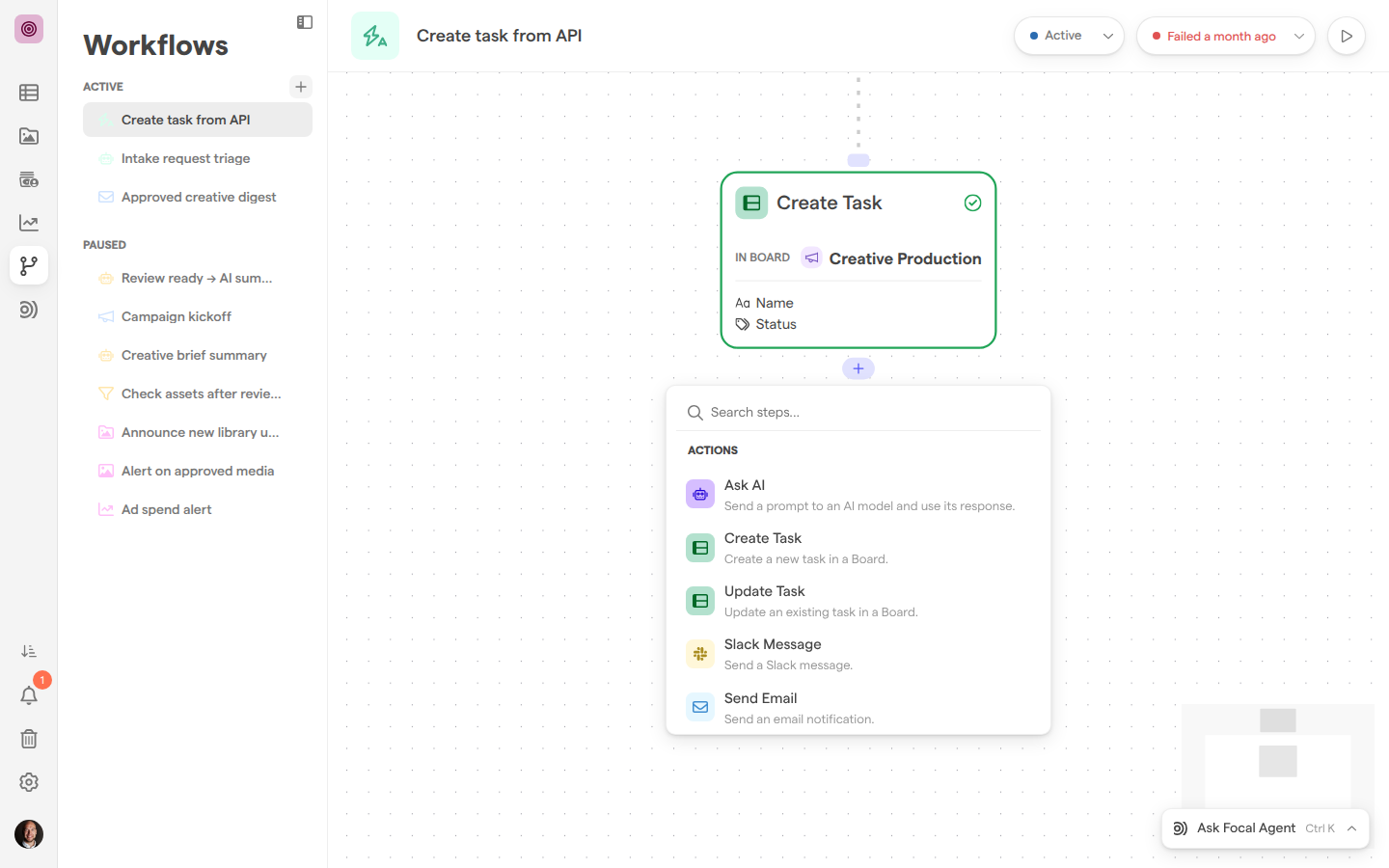This screenshot has width=1389, height=868.
Task: Collapse the sidebar panel toggle icon
Action: [305, 22]
